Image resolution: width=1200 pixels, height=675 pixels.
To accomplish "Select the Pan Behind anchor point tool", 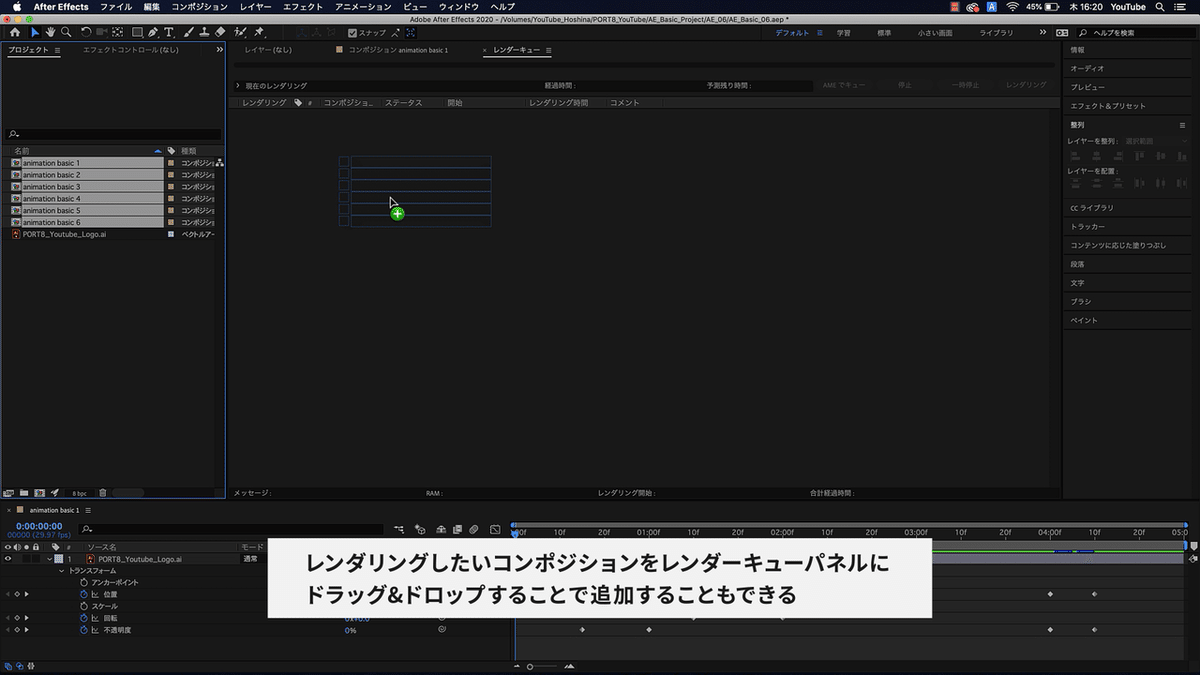I will 118,33.
